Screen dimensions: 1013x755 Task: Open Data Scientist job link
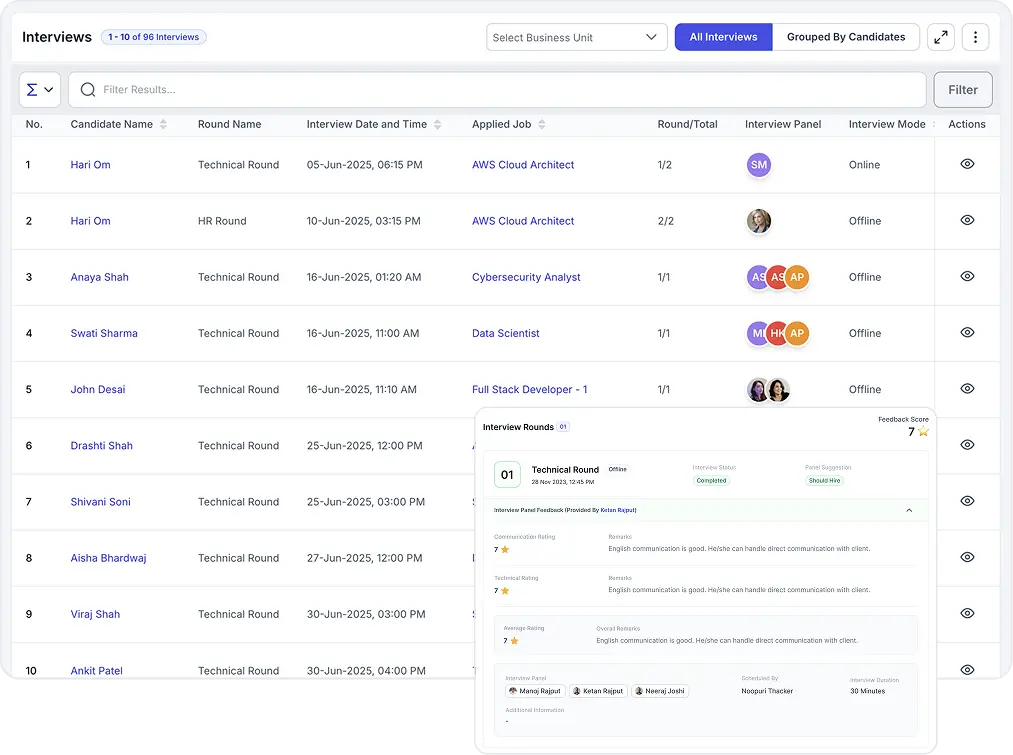(505, 333)
